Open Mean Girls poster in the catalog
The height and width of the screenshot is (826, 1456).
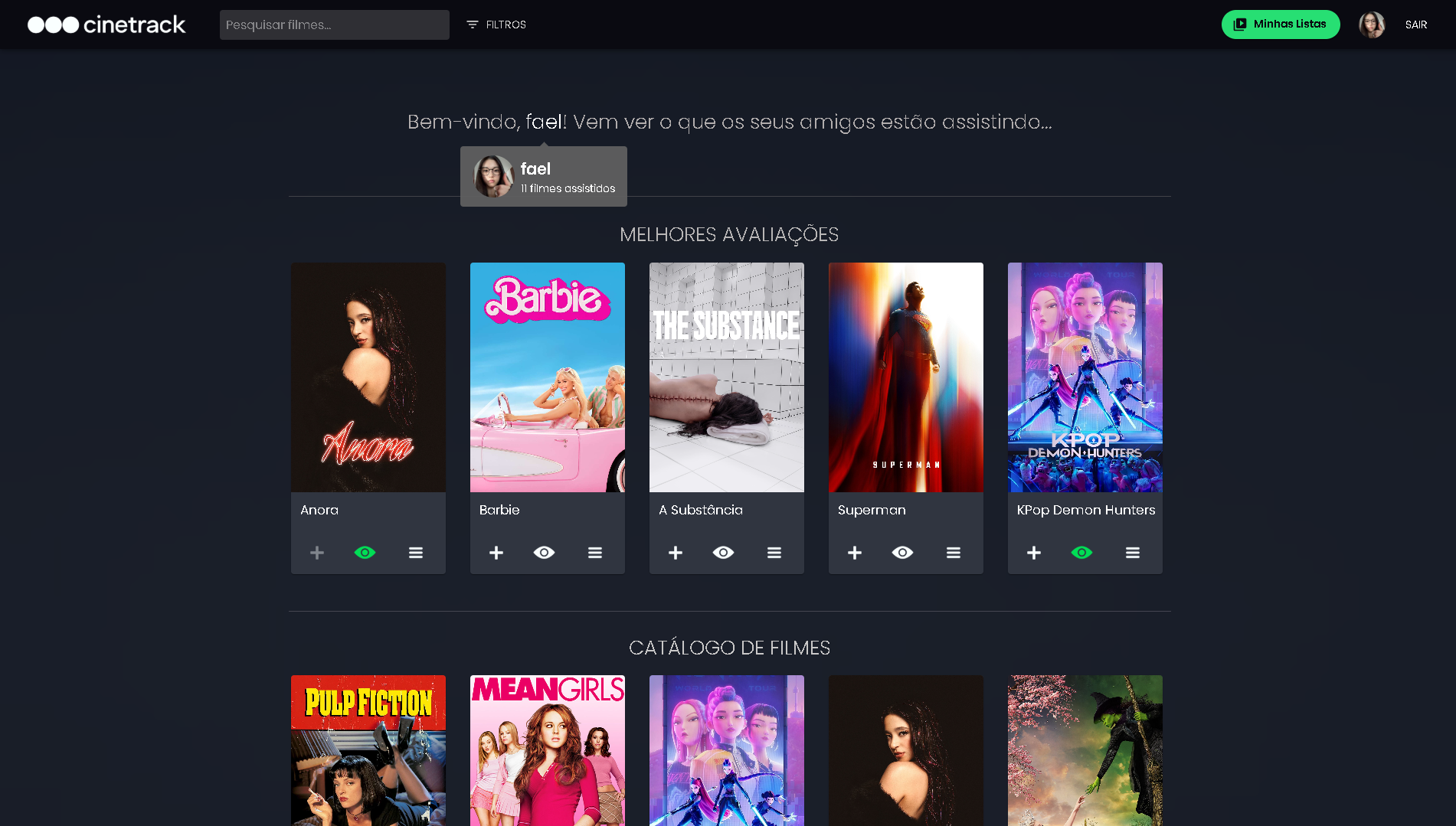(548, 750)
